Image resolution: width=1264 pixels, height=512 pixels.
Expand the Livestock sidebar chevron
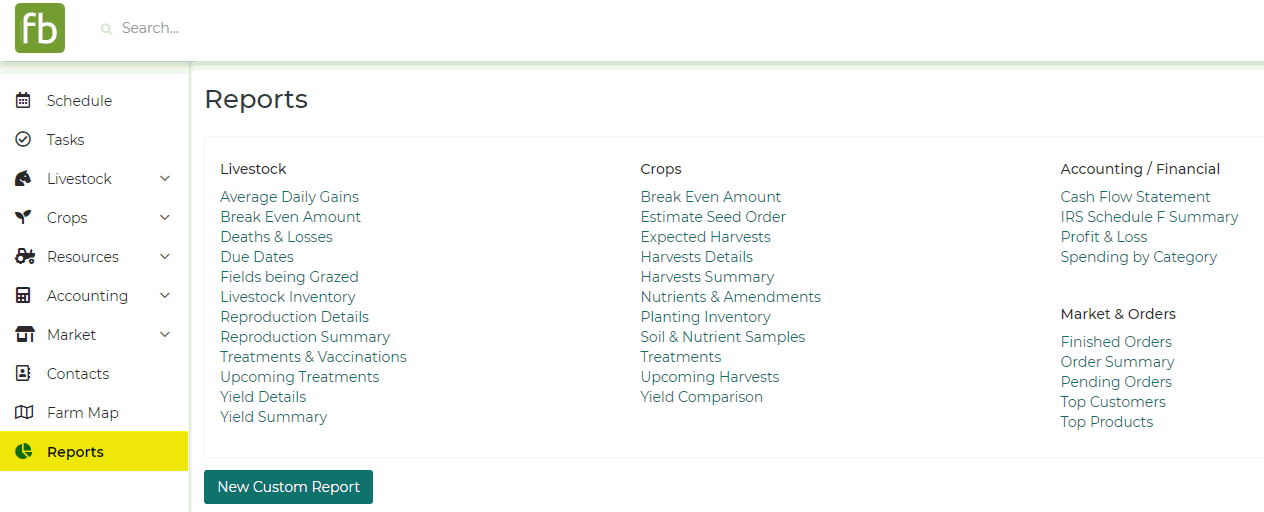point(165,179)
